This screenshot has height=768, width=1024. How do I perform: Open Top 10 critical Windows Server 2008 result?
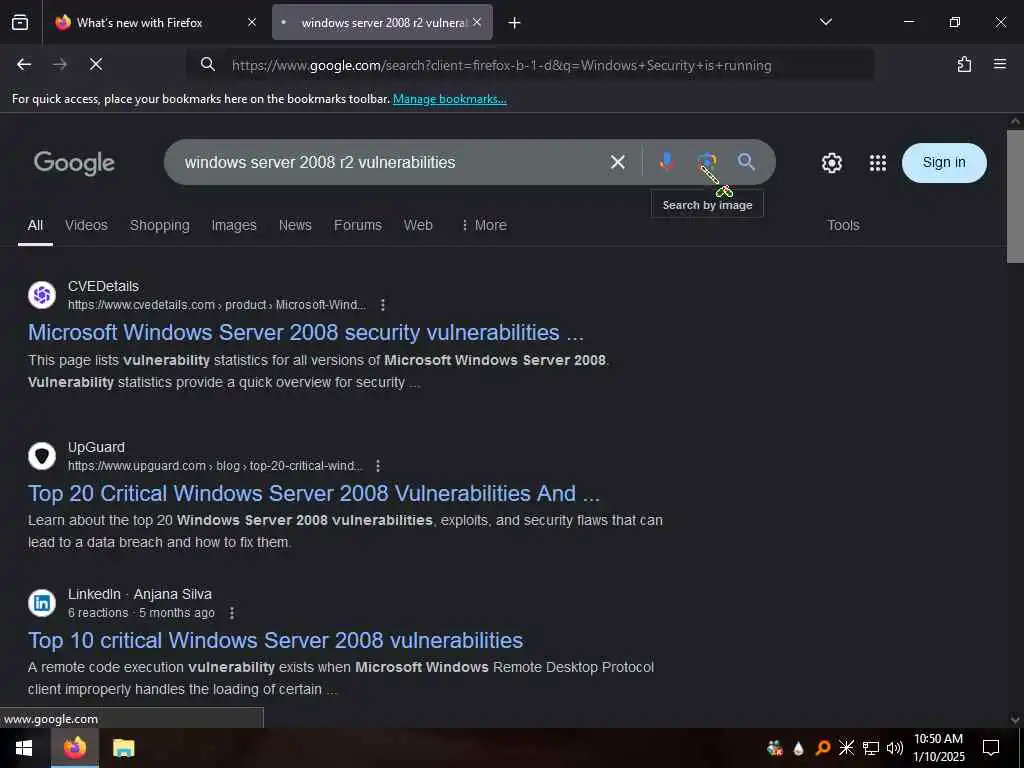tap(276, 640)
